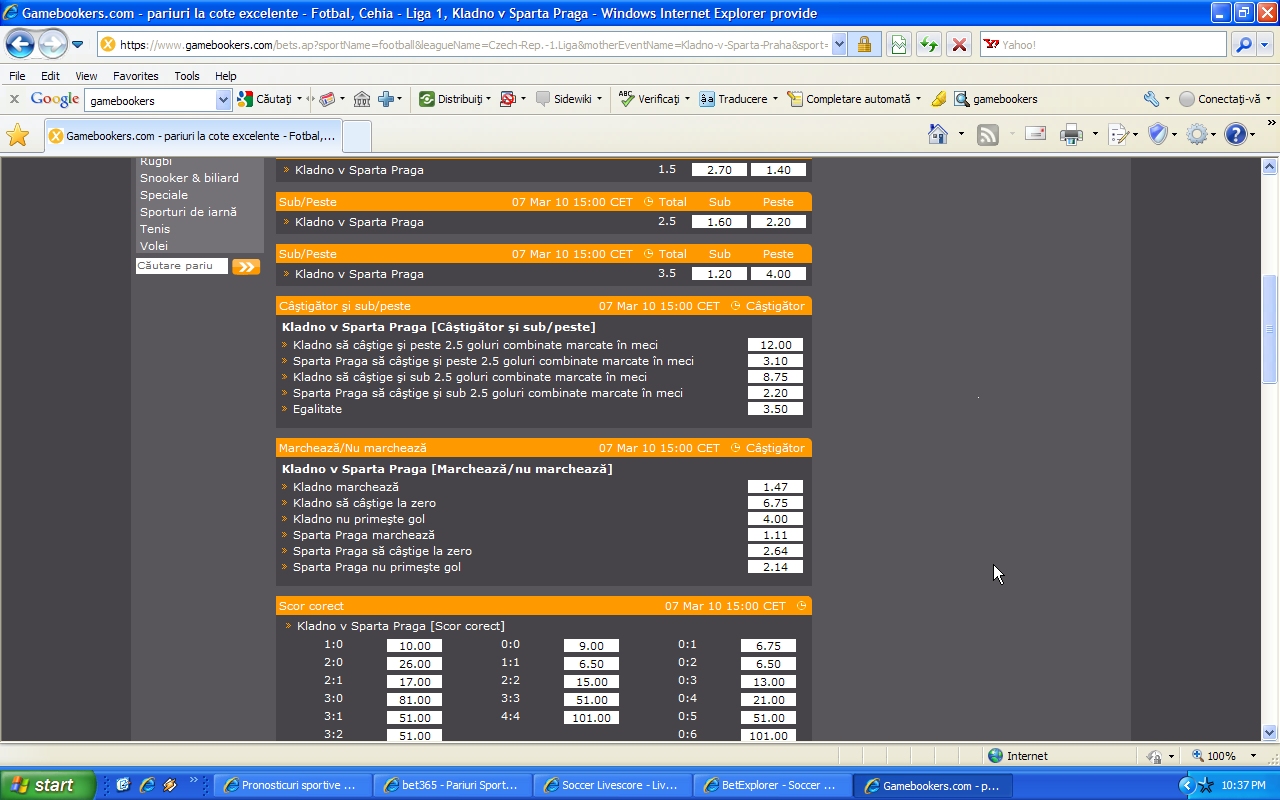Focus the Yahoo! search box
The width and height of the screenshot is (1280, 800).
(1103, 45)
